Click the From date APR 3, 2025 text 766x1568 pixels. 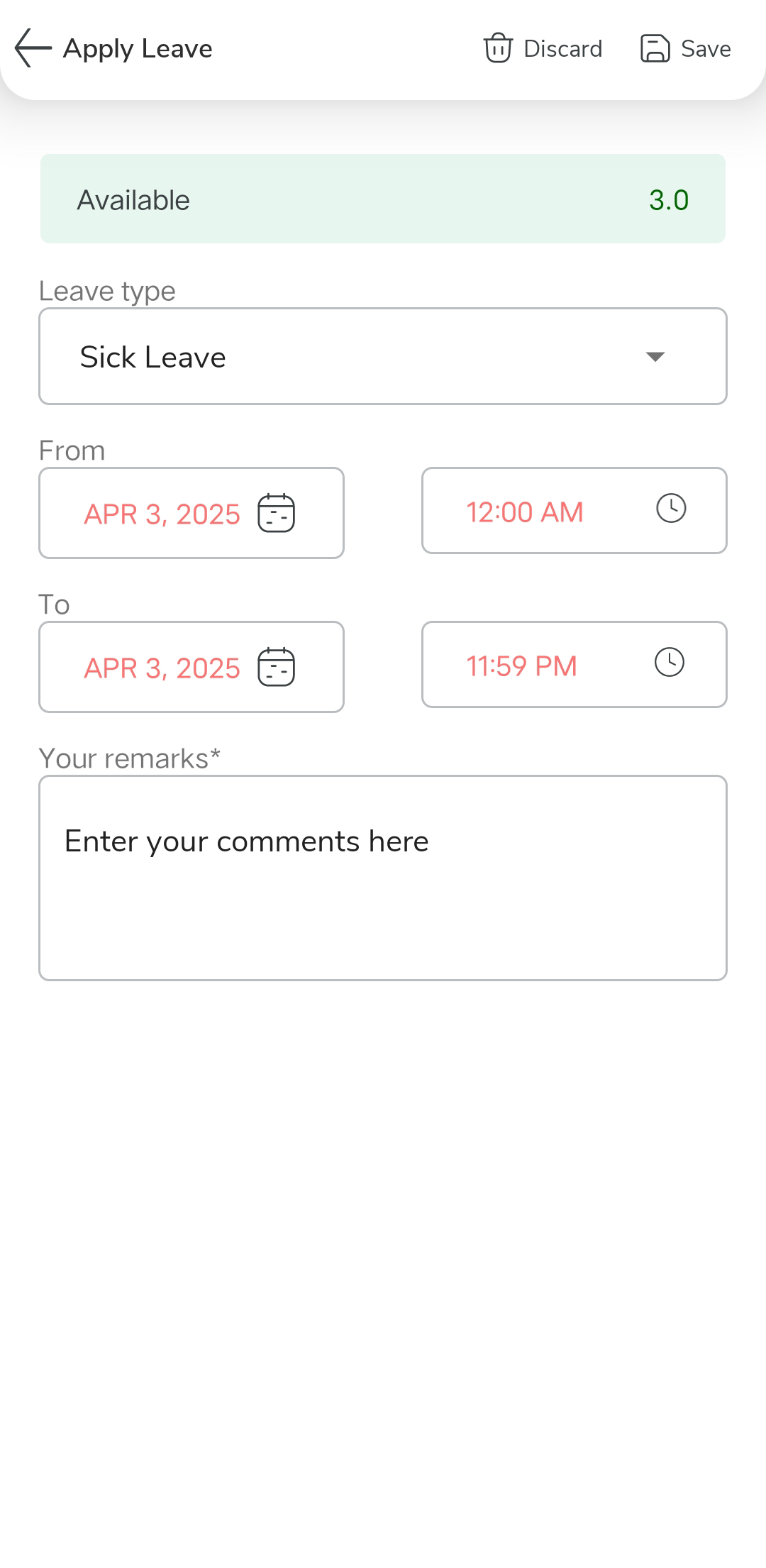[162, 514]
